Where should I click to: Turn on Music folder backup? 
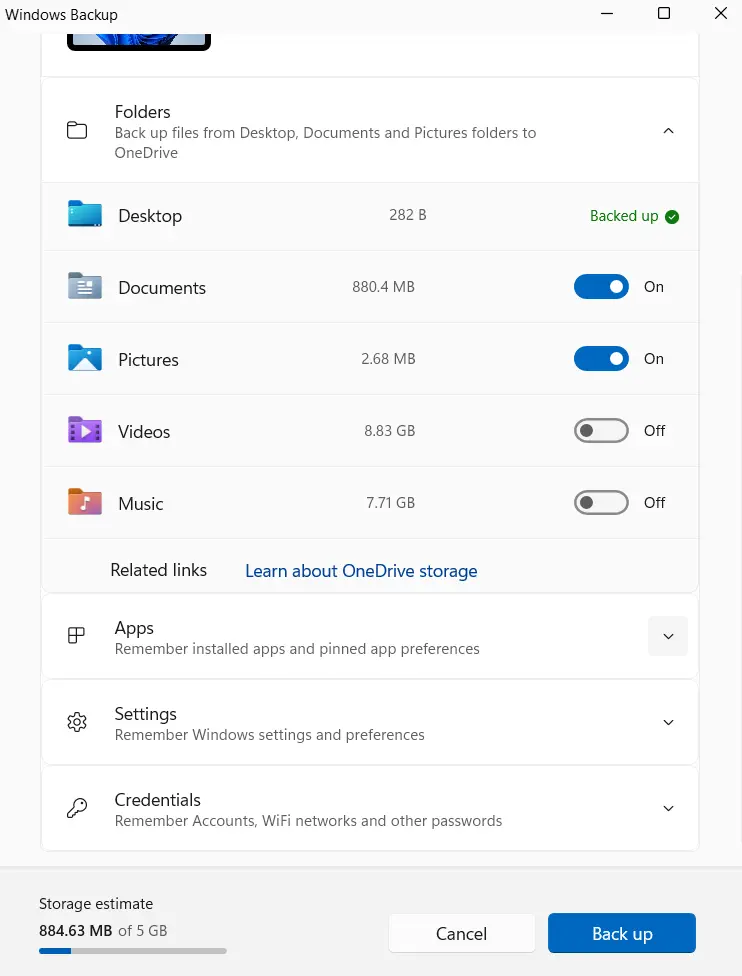click(x=601, y=503)
